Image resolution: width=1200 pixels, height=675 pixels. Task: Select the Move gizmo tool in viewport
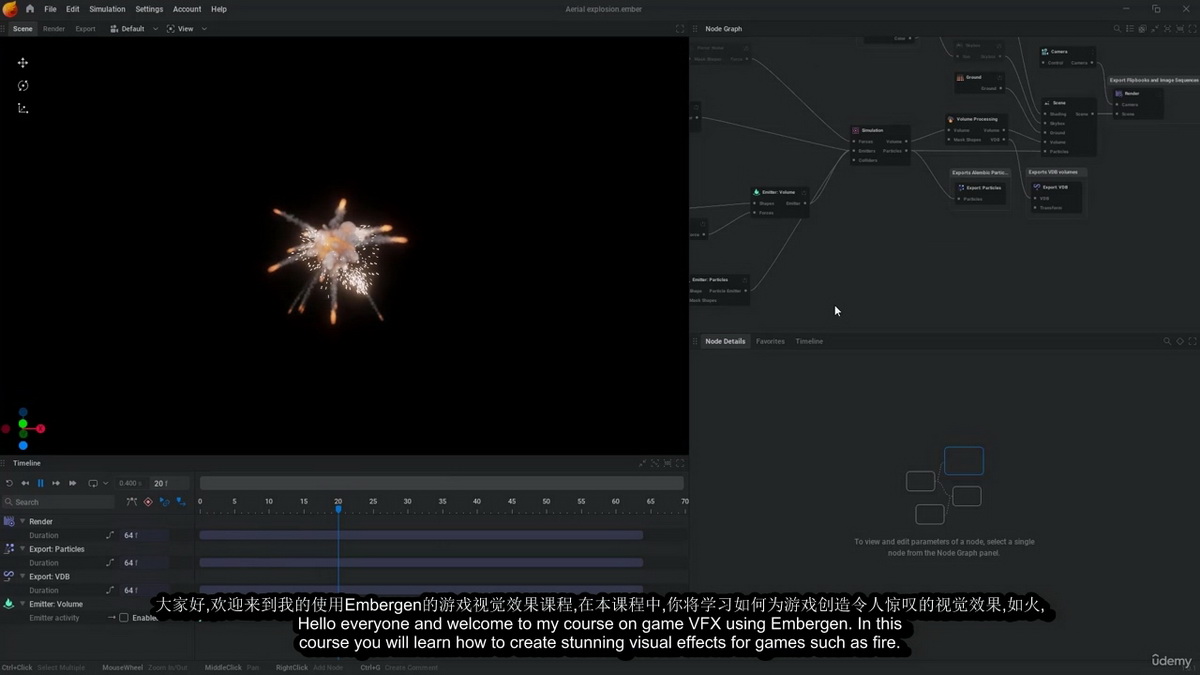pos(23,63)
